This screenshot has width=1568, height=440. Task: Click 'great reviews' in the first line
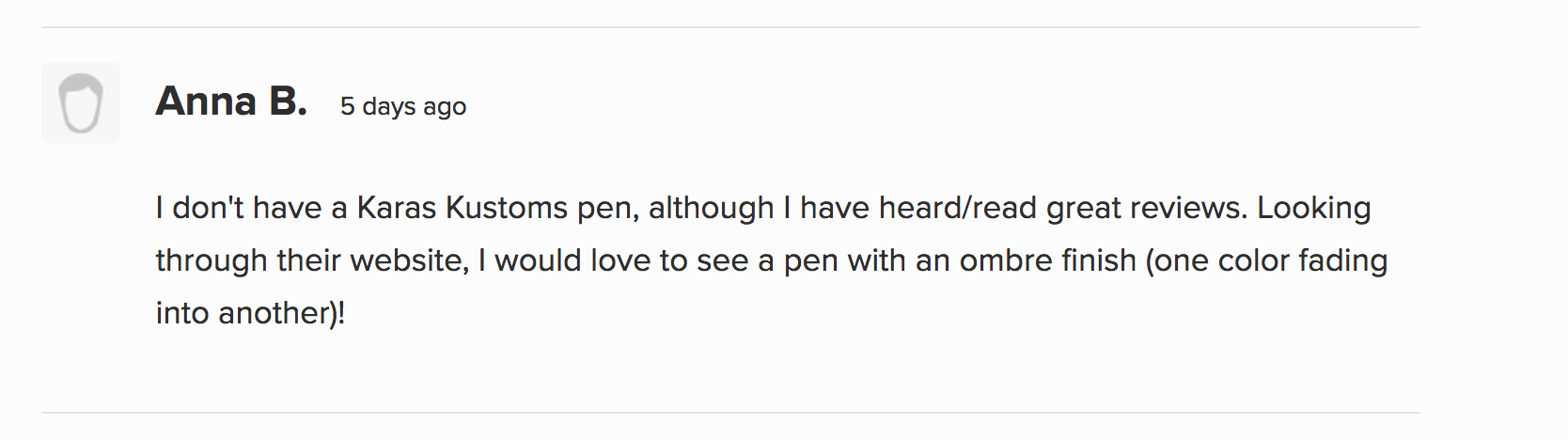(1147, 209)
